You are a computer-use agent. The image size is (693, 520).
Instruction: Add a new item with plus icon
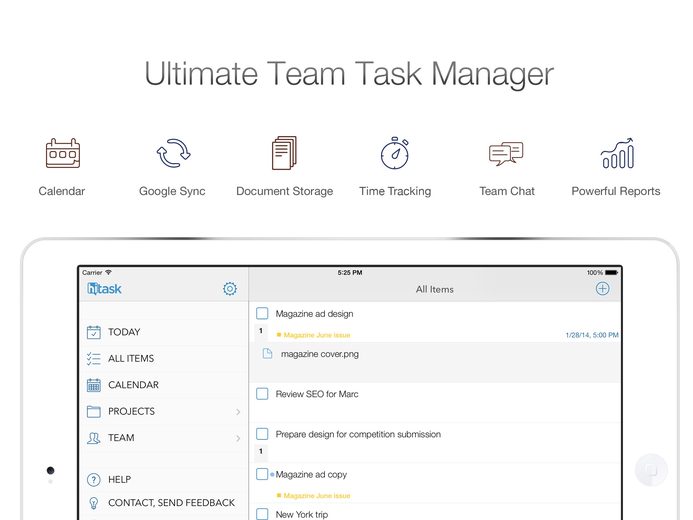click(602, 288)
